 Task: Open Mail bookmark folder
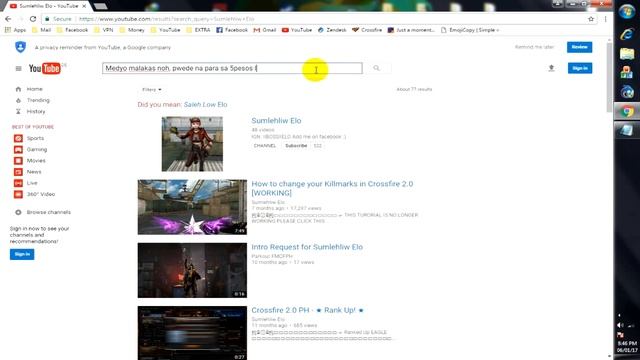coord(41,30)
